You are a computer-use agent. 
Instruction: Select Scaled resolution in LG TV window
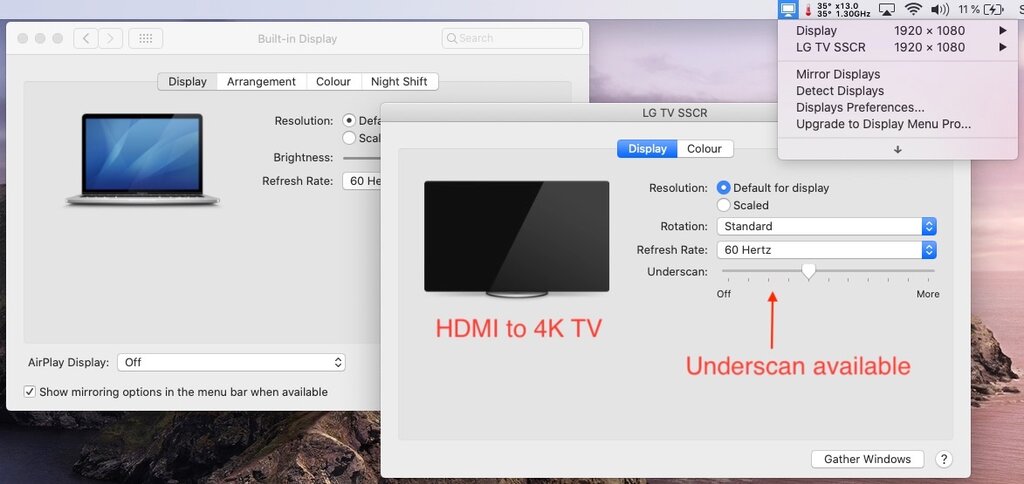point(724,205)
